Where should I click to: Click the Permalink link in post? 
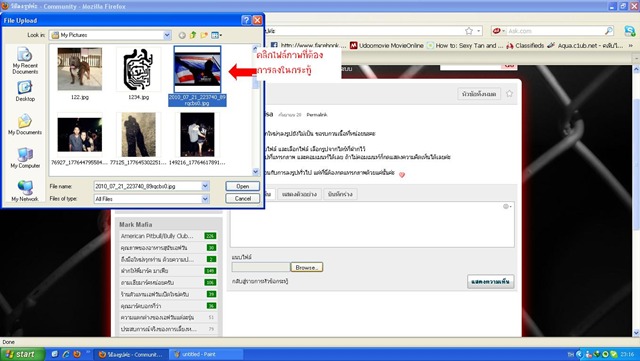tap(317, 115)
